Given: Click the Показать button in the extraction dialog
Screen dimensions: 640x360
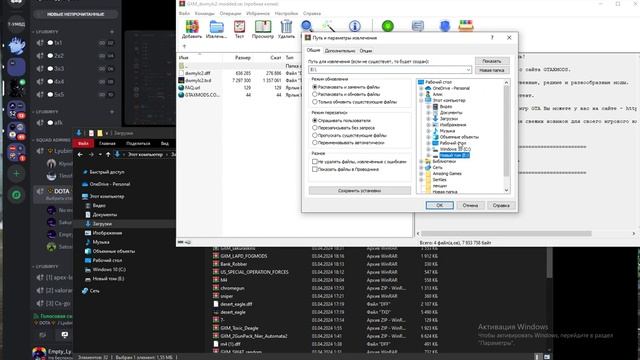Looking at the screenshot, I should click(492, 61).
